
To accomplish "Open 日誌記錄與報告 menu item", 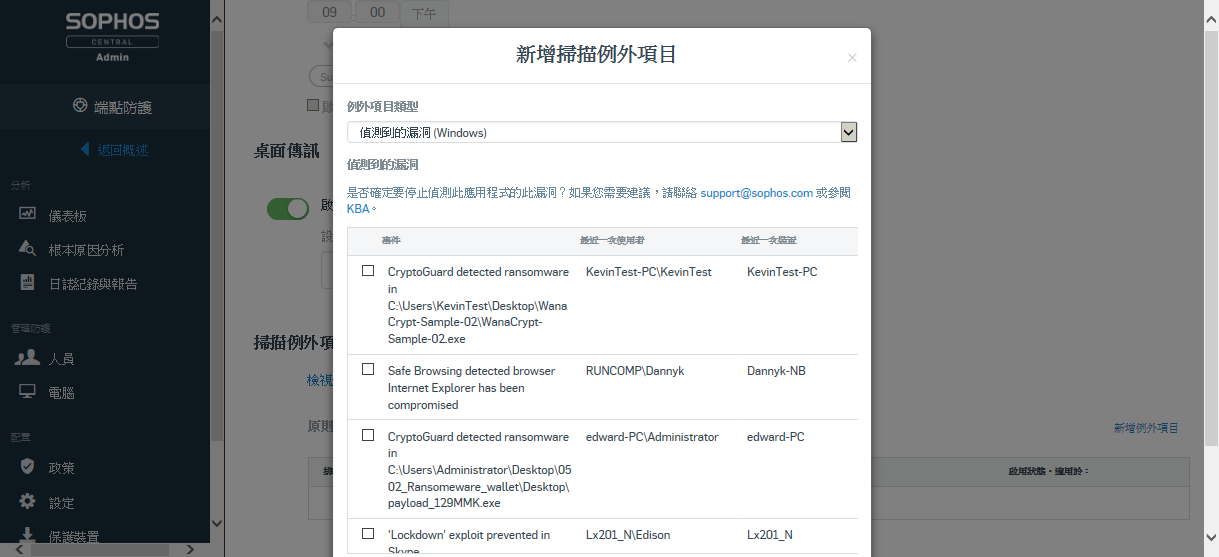I will (x=93, y=284).
